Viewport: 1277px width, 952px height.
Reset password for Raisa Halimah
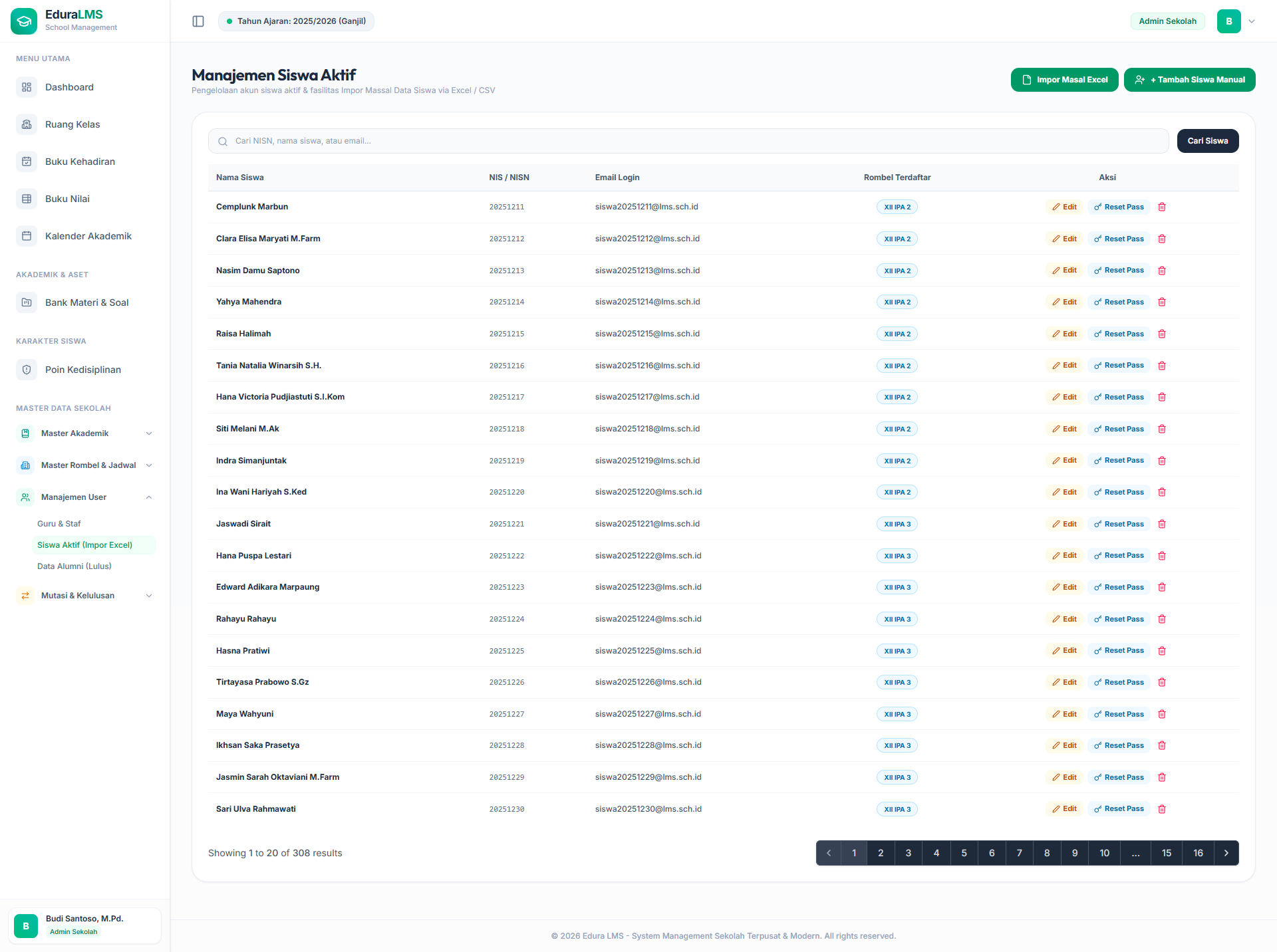pos(1119,334)
